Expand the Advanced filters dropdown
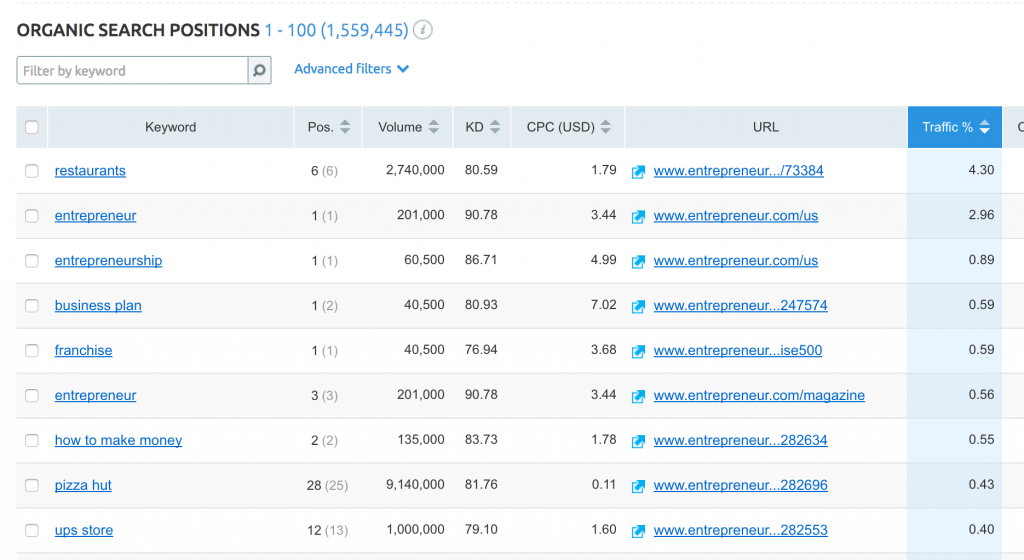The width and height of the screenshot is (1024, 560). (x=351, y=69)
